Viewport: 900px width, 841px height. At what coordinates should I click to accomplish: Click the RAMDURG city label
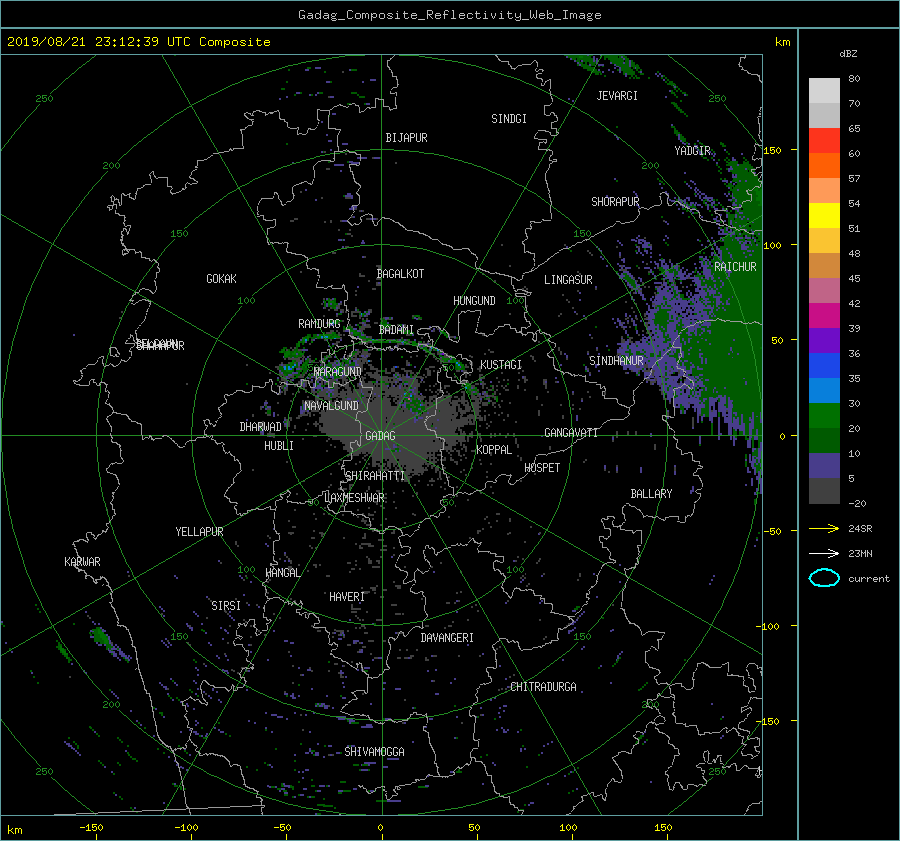click(x=319, y=324)
